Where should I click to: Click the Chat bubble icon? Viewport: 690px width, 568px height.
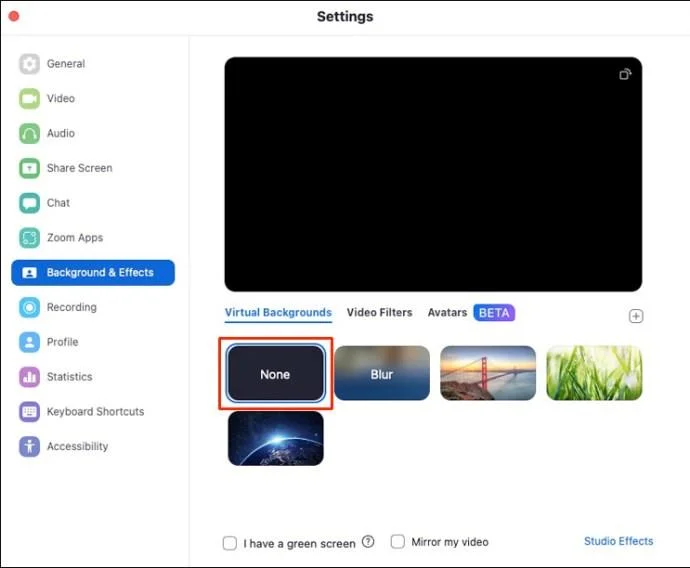[x=29, y=203]
